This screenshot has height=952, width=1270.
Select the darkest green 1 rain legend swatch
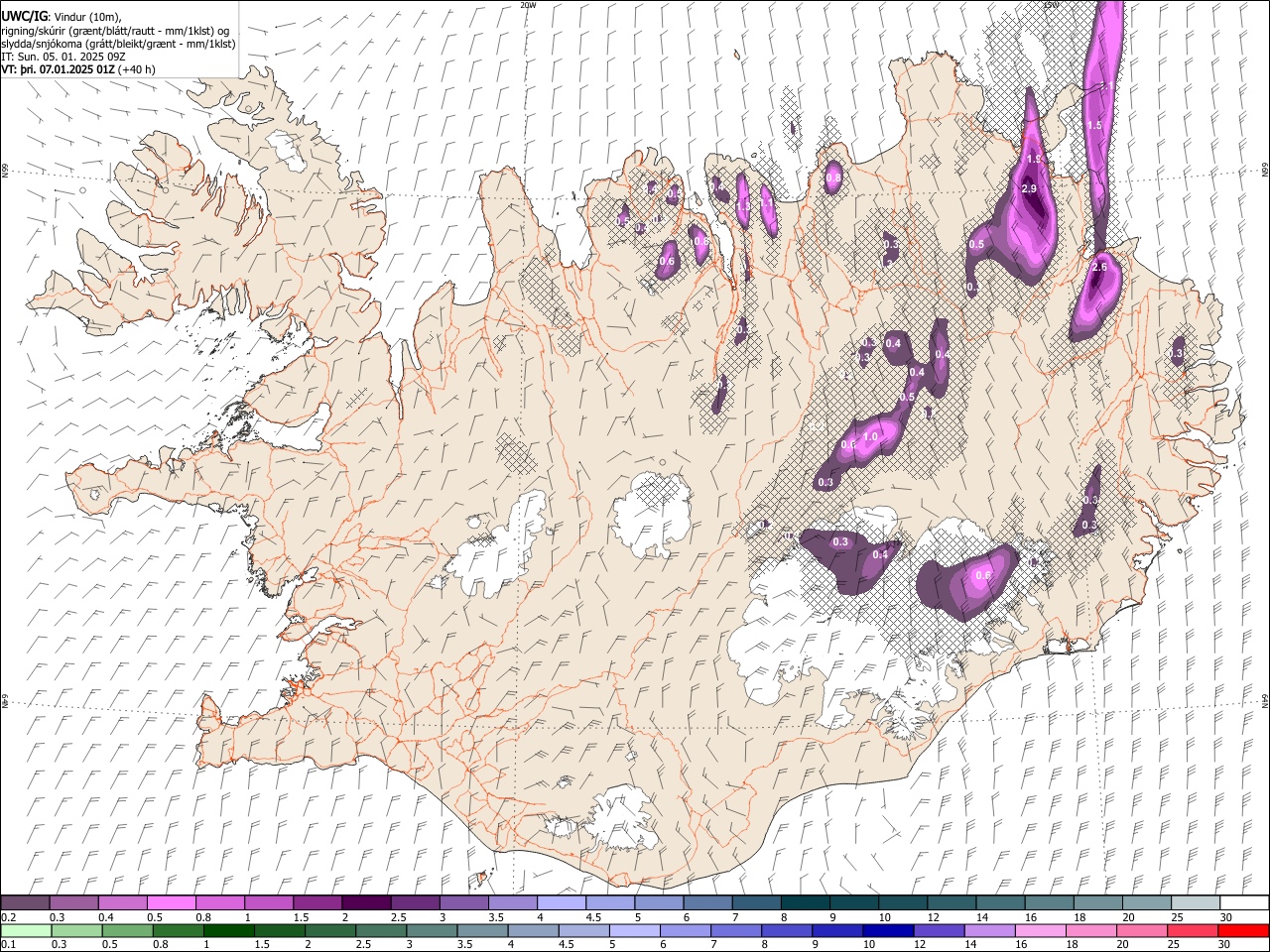coord(228,930)
